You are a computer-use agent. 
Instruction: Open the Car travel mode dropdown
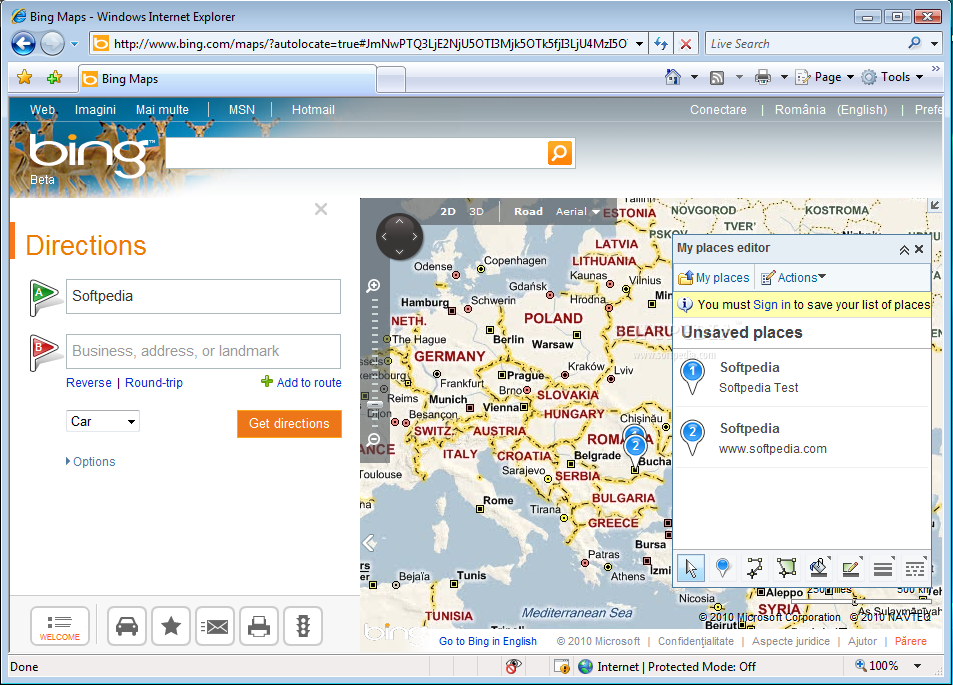tap(103, 421)
